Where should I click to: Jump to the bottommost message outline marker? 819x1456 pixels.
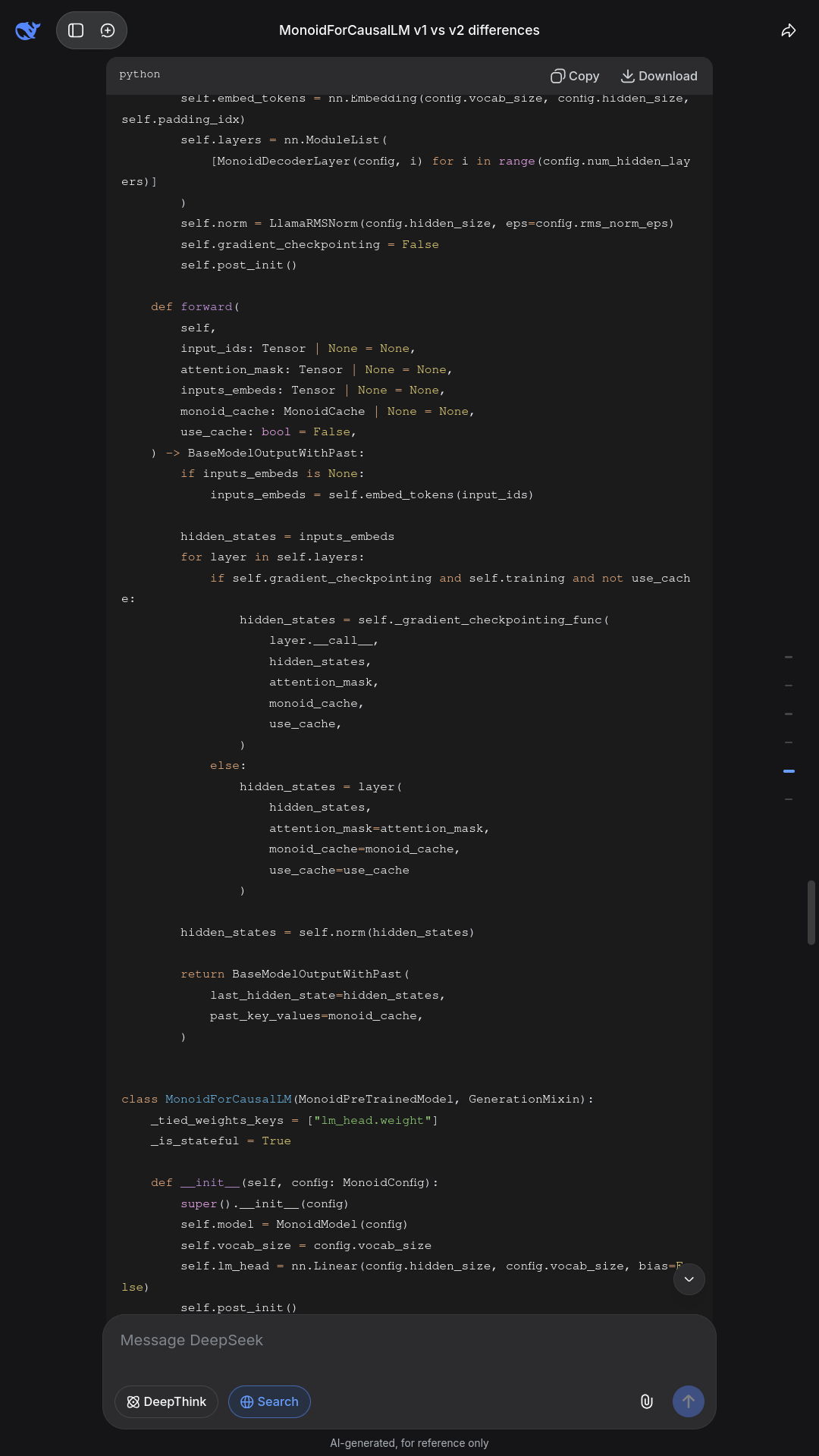point(789,799)
